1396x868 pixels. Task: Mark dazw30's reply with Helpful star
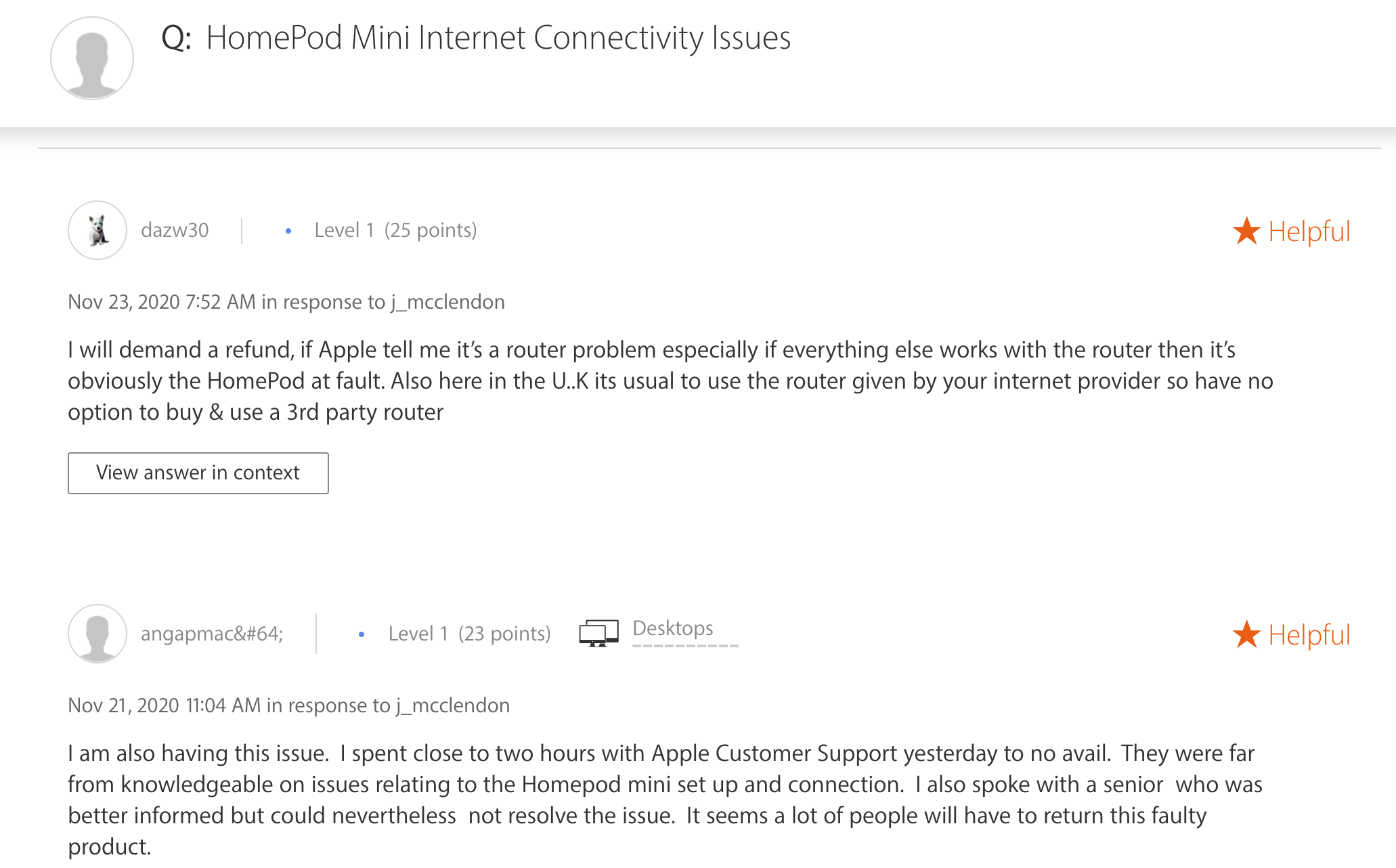1246,231
